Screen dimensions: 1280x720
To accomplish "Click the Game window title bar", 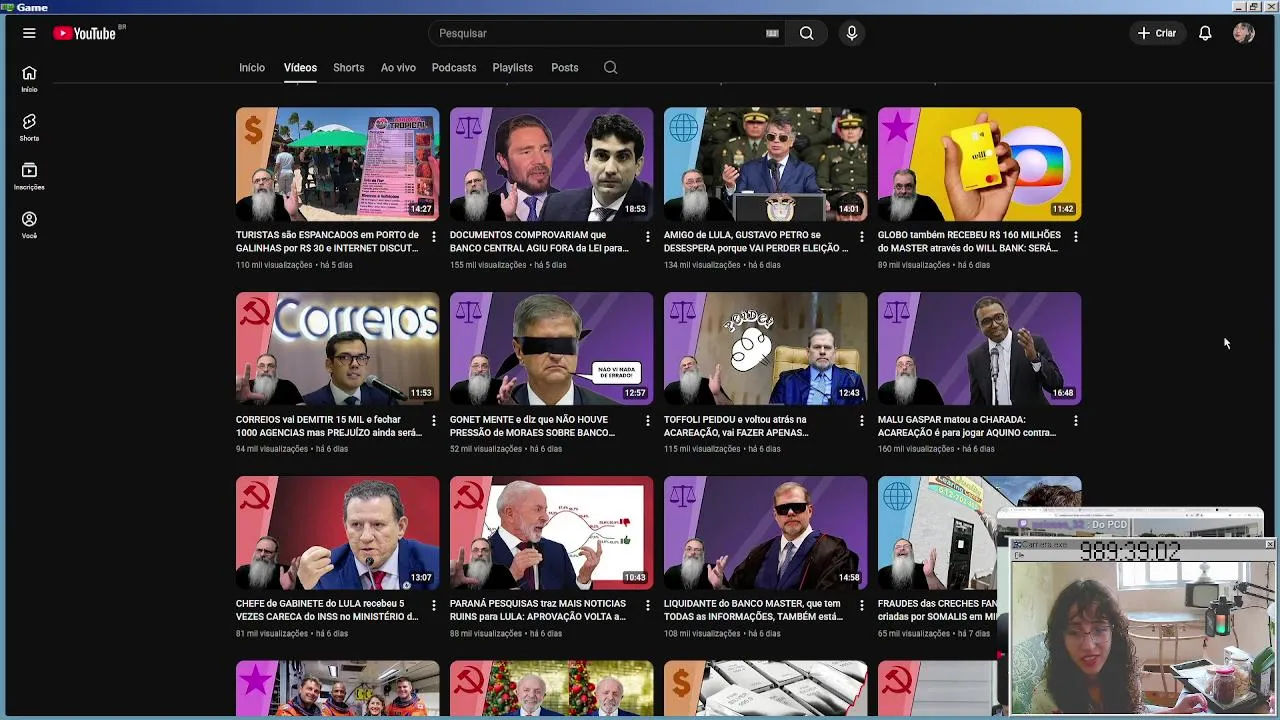I will coord(640,7).
